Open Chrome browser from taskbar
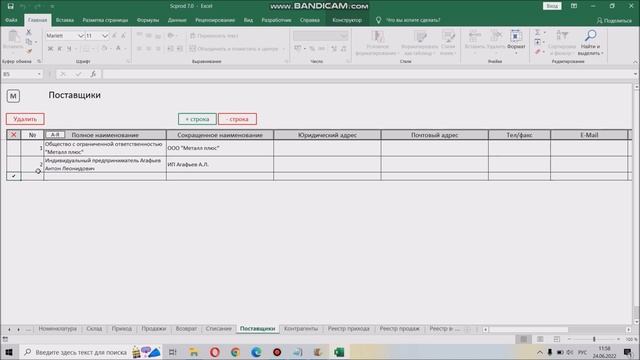This screenshot has height=360, width=640. 235,352
